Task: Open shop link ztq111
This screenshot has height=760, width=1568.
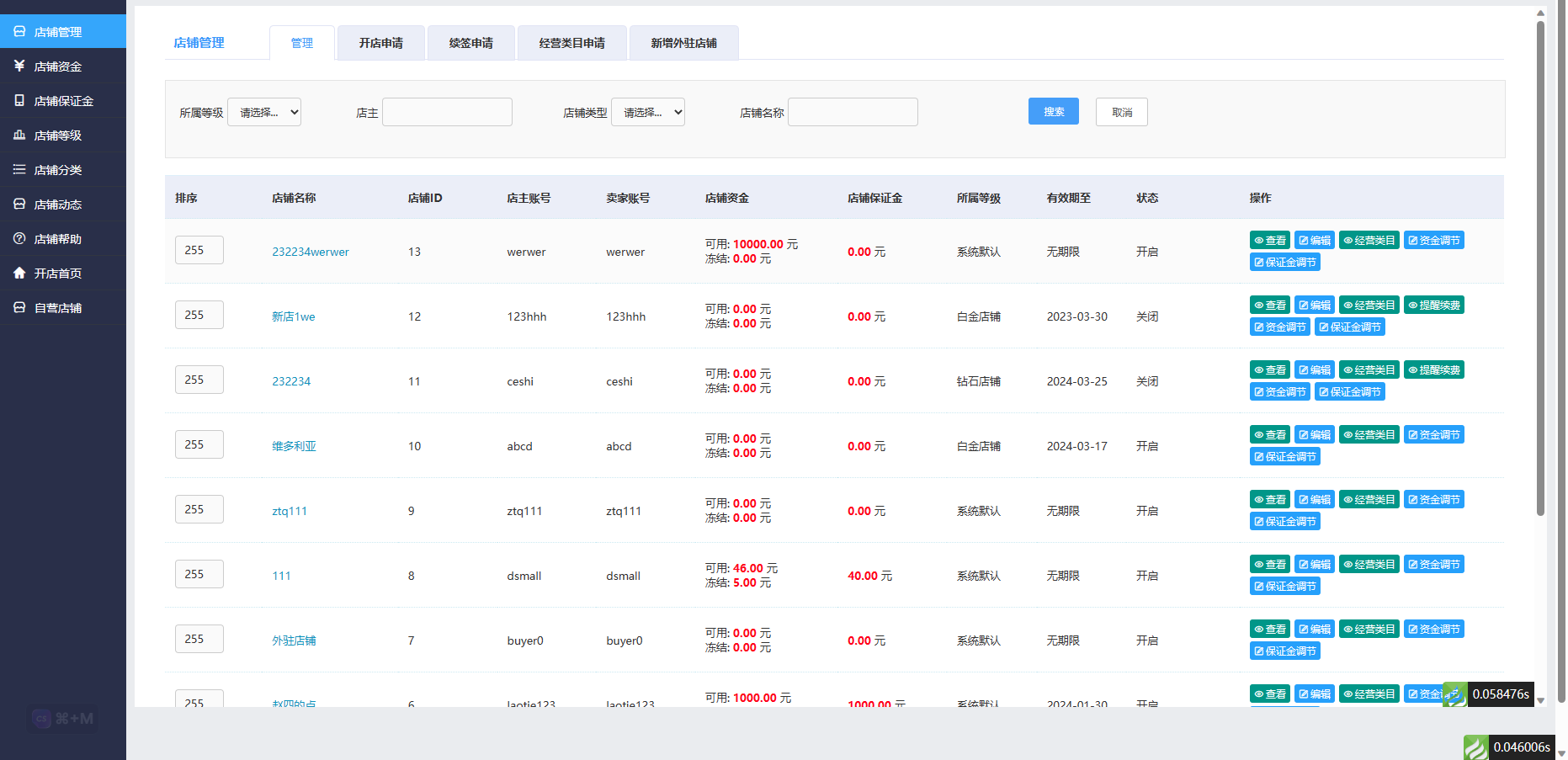Action: pos(290,511)
